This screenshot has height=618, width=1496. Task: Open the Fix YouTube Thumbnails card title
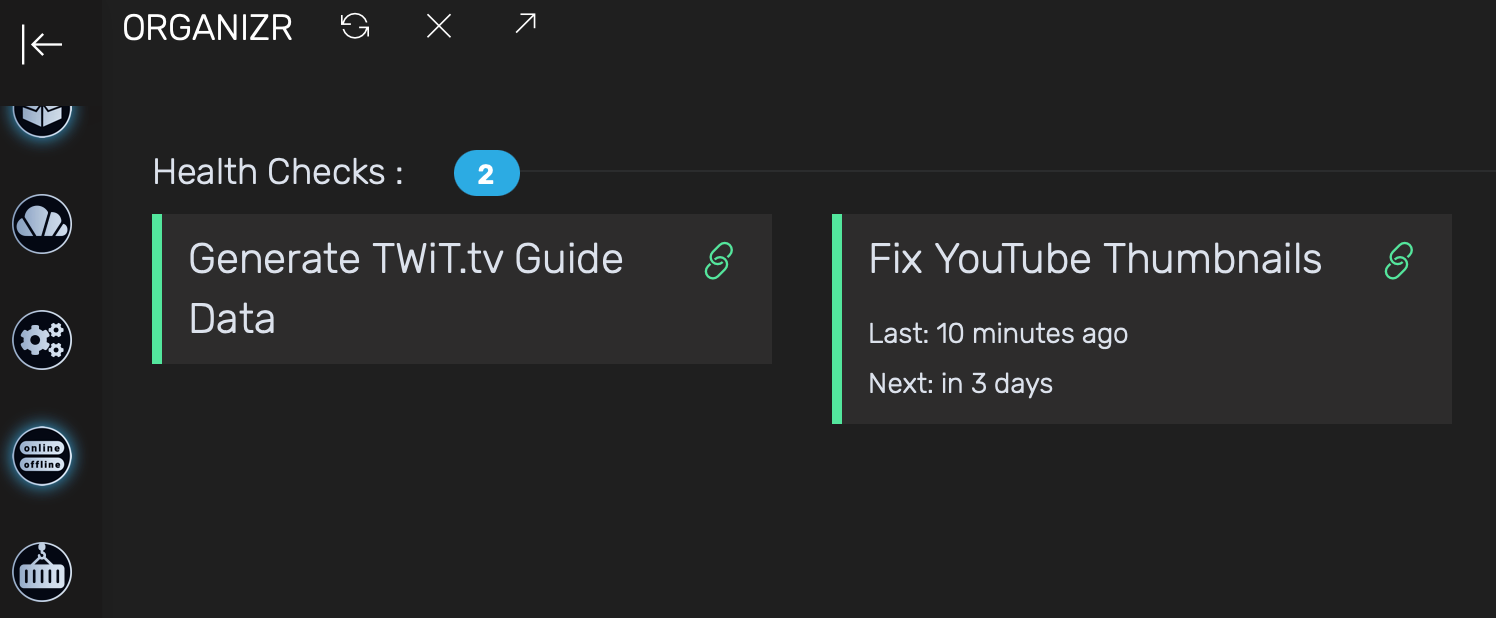coord(1095,260)
